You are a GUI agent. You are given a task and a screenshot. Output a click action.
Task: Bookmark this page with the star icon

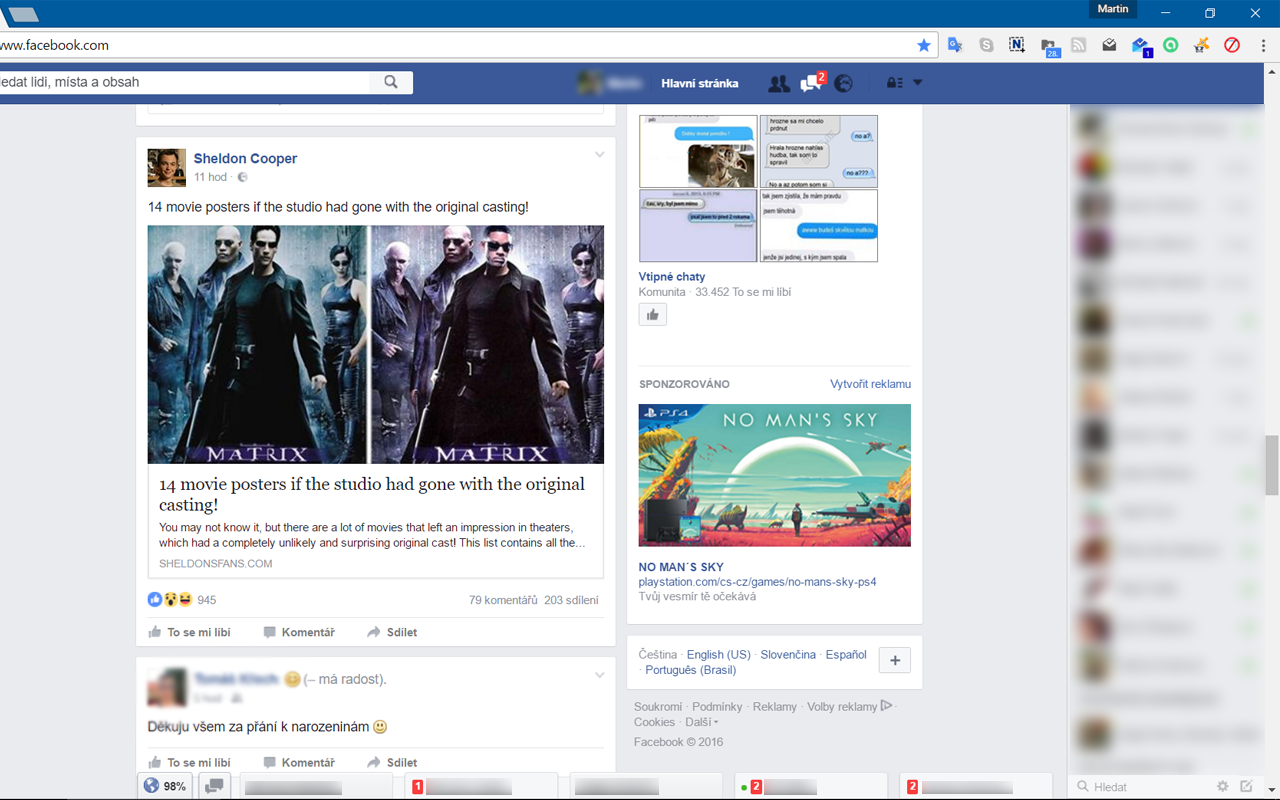[x=924, y=45]
